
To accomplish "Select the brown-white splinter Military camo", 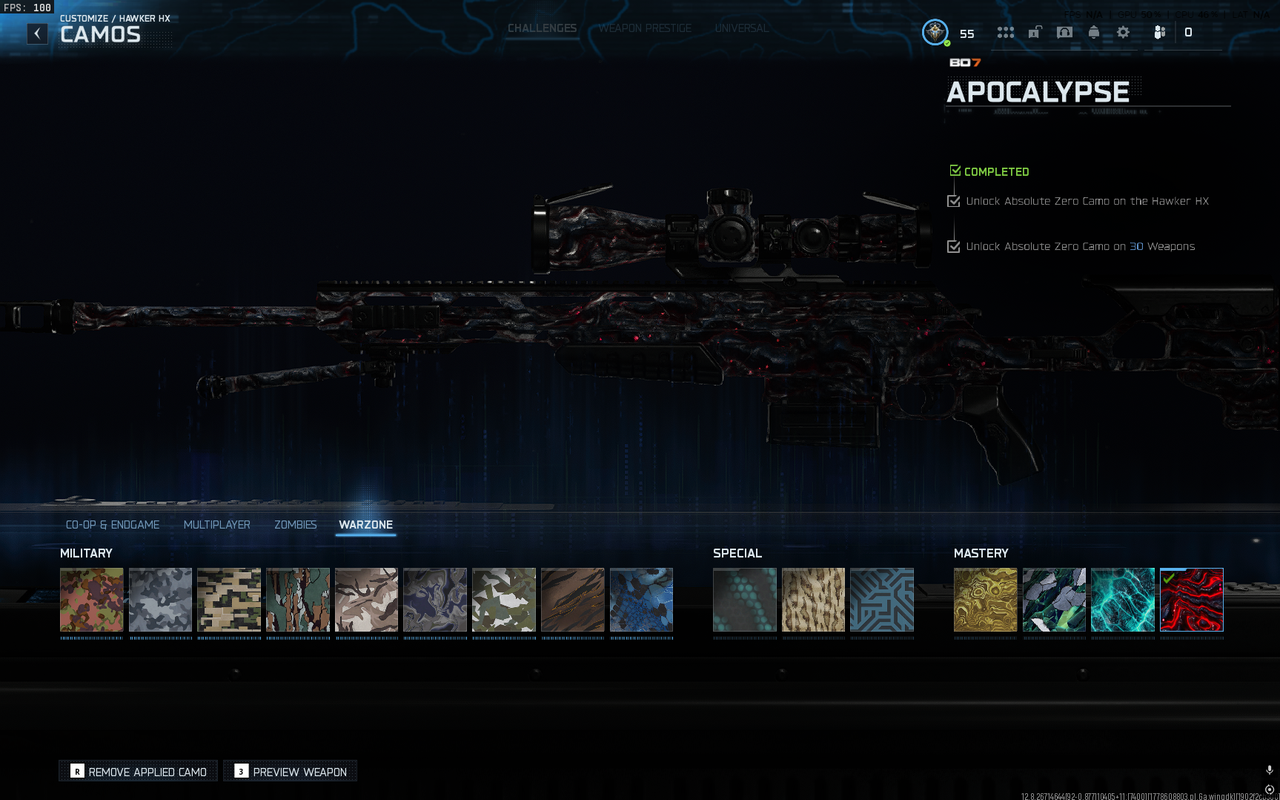I will click(366, 600).
